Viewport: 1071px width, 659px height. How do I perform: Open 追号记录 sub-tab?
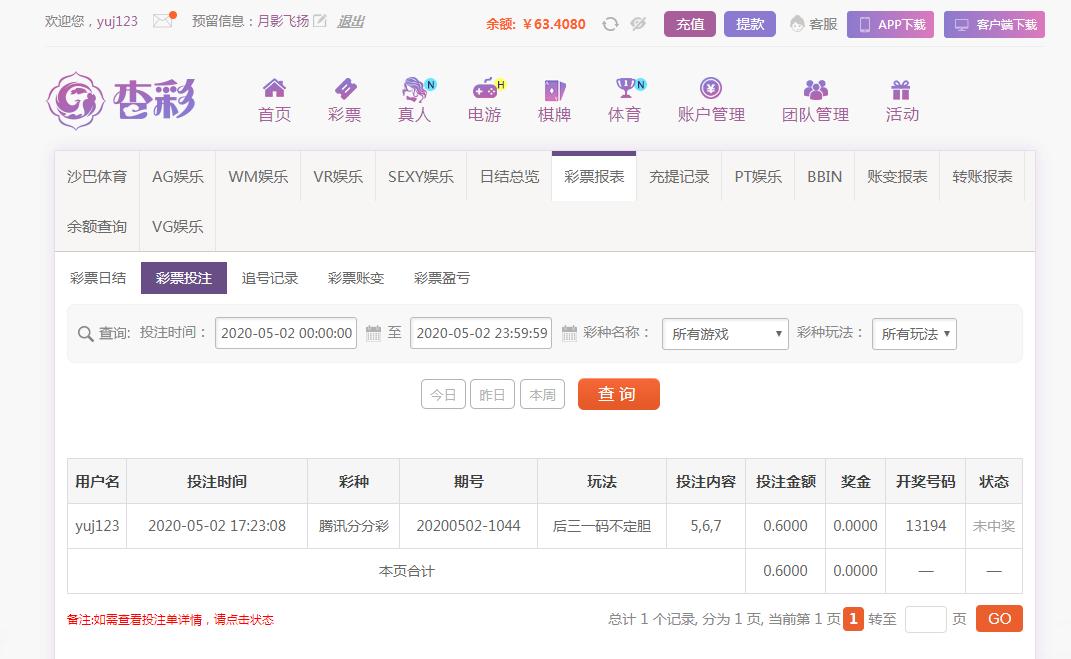point(270,278)
